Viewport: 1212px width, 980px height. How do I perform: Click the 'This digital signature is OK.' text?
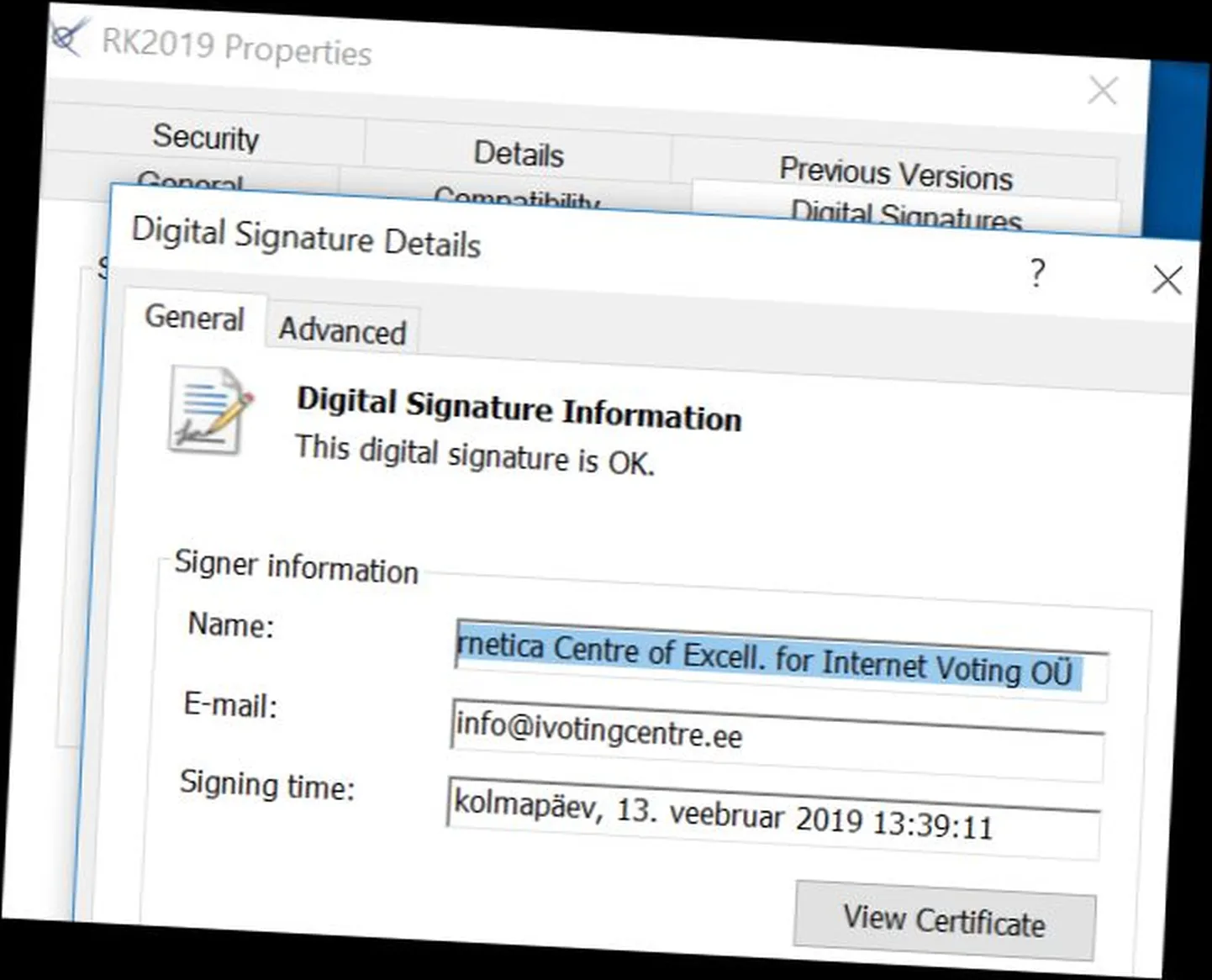click(x=475, y=456)
